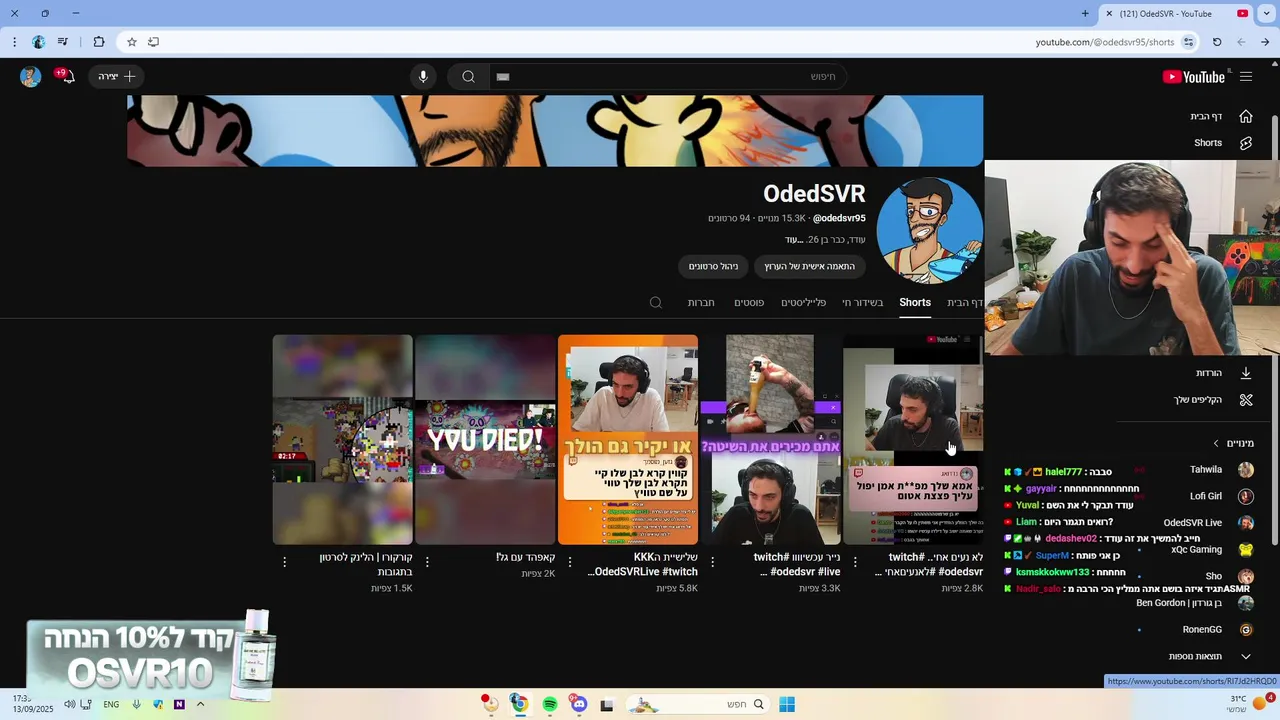The width and height of the screenshot is (1280, 720).
Task: Expand the subscriptions section chevron (מינויים)
Action: [x=1216, y=443]
